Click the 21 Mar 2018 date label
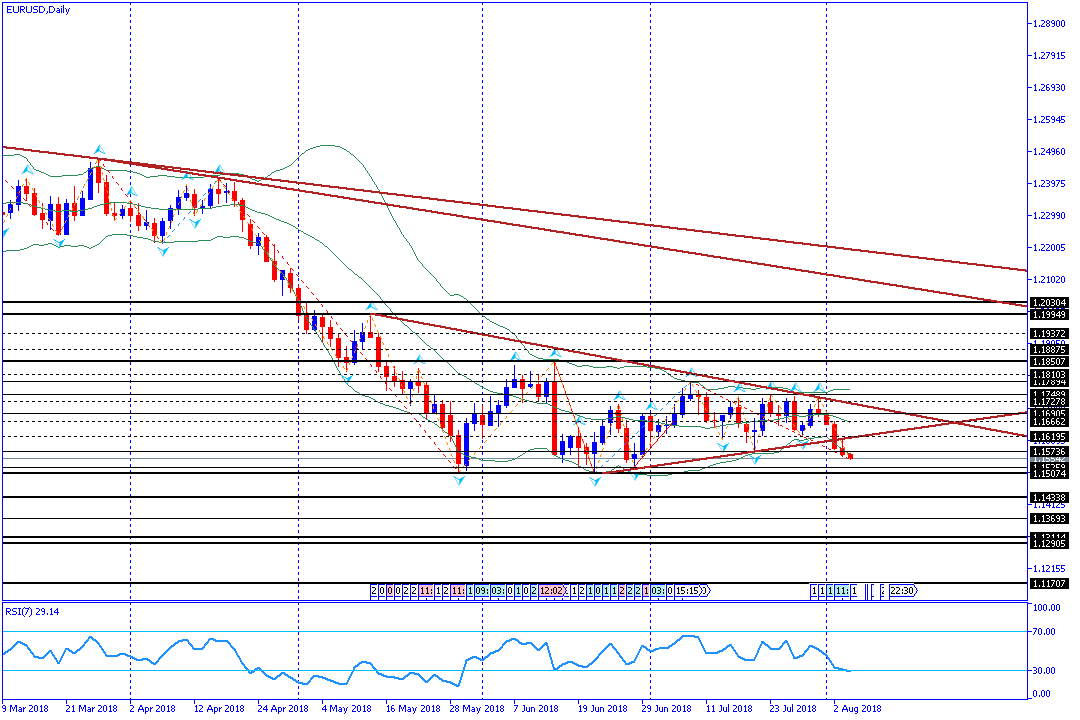1080x720 pixels. (92, 708)
